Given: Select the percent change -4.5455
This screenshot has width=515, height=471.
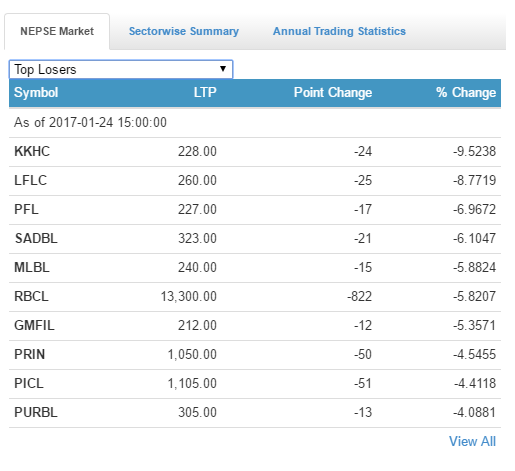Looking at the screenshot, I should [474, 354].
